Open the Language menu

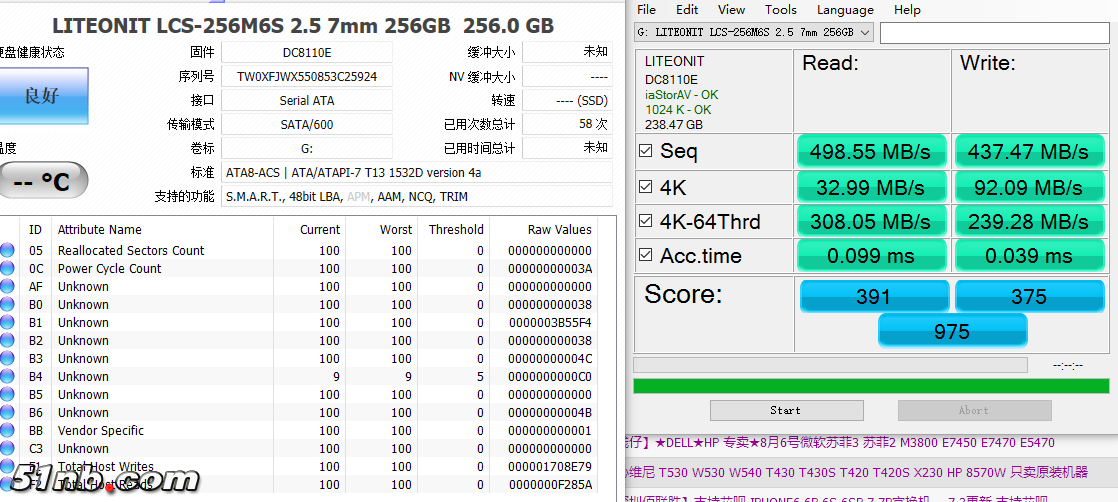click(x=845, y=10)
